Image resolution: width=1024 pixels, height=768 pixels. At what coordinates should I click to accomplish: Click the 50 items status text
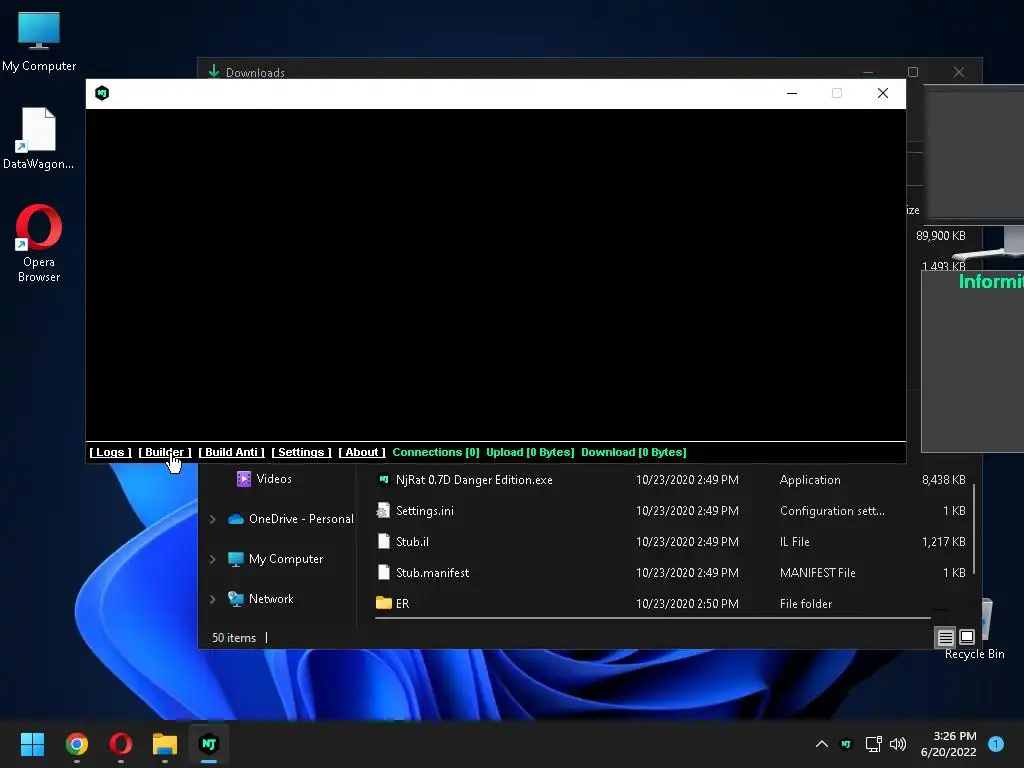click(x=234, y=637)
